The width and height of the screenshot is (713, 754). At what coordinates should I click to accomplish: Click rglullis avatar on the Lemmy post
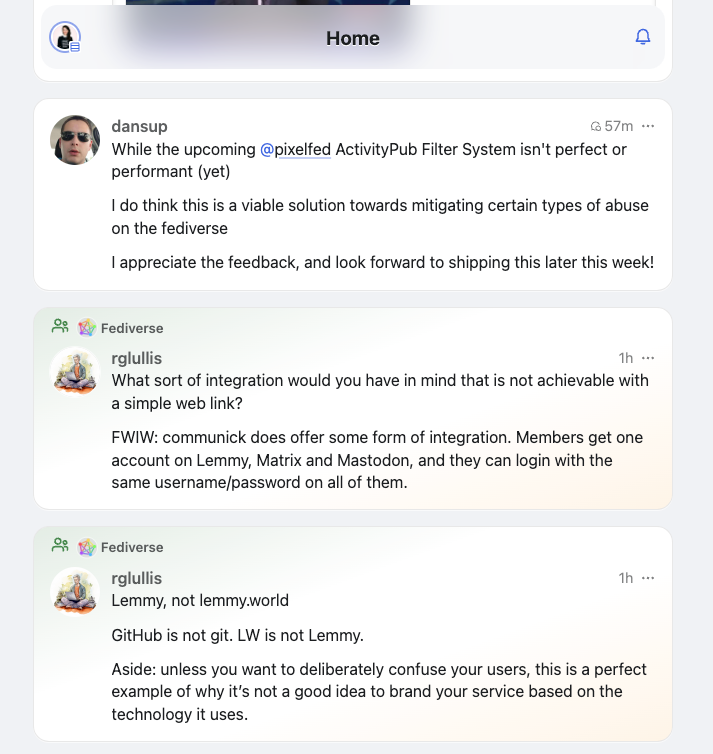(x=75, y=592)
